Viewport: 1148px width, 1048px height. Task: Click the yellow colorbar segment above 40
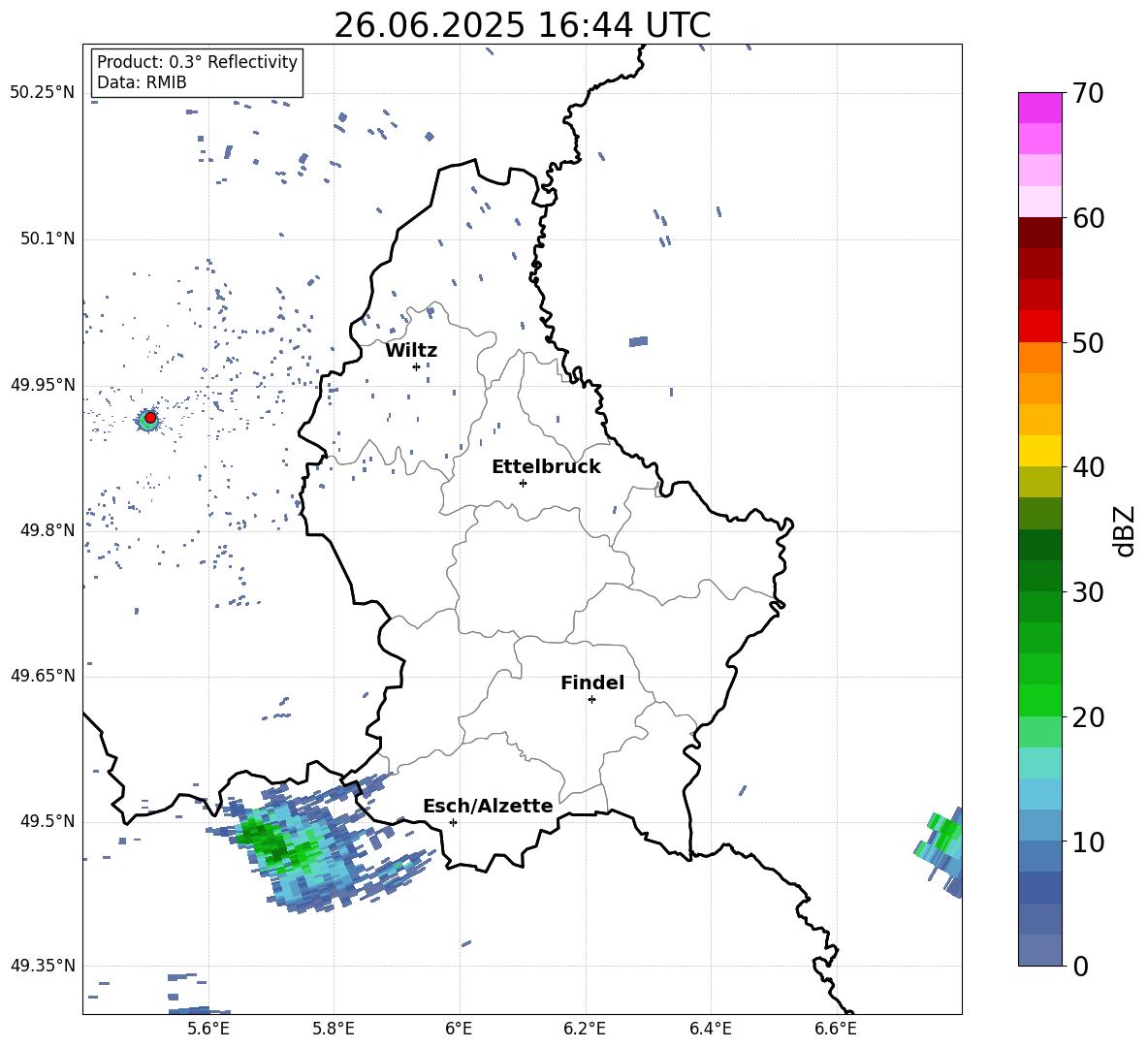click(1039, 451)
